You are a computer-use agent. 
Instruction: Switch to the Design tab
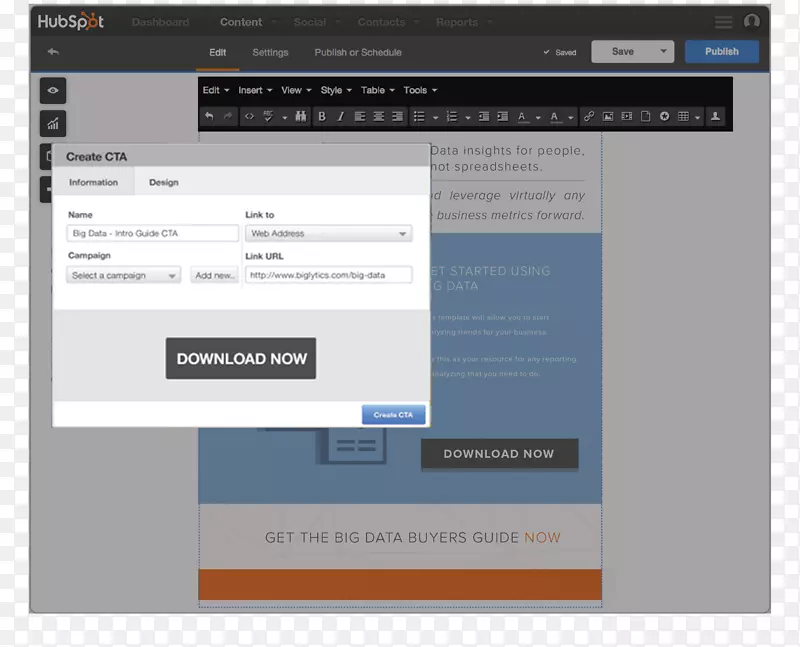pos(164,182)
